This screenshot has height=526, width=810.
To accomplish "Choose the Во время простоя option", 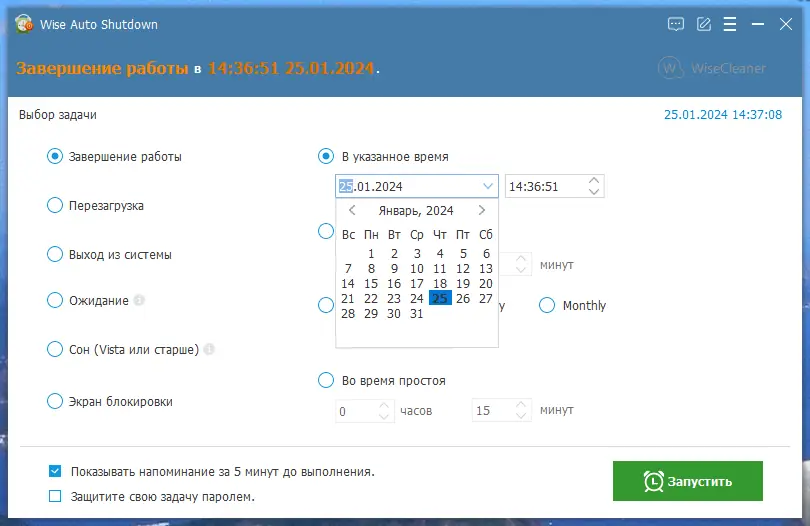I will 325,380.
